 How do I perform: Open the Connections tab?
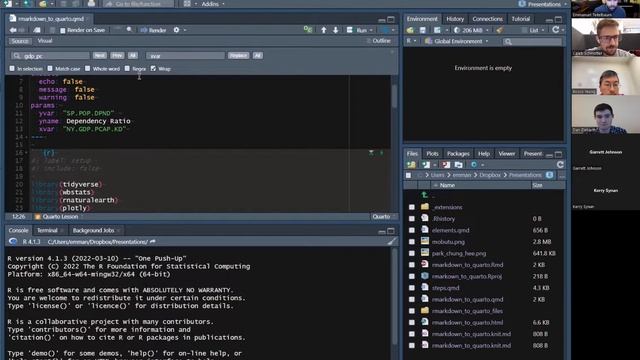pos(487,19)
